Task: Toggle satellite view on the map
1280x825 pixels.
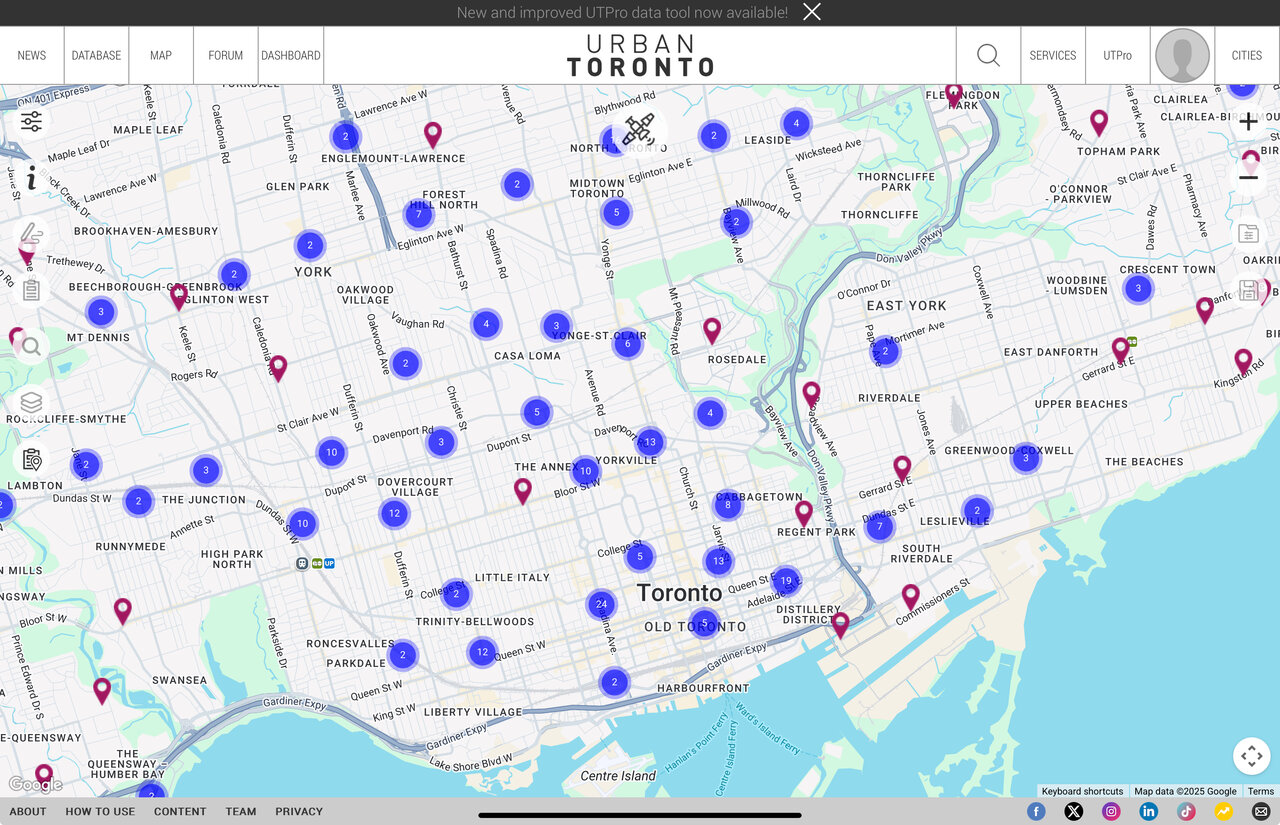Action: pos(638,130)
